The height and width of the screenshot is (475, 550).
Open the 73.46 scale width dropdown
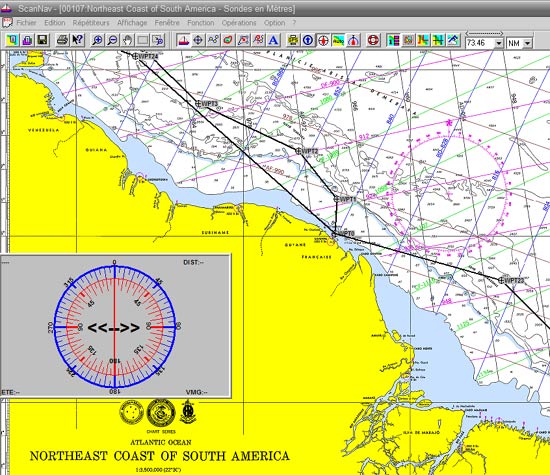498,44
